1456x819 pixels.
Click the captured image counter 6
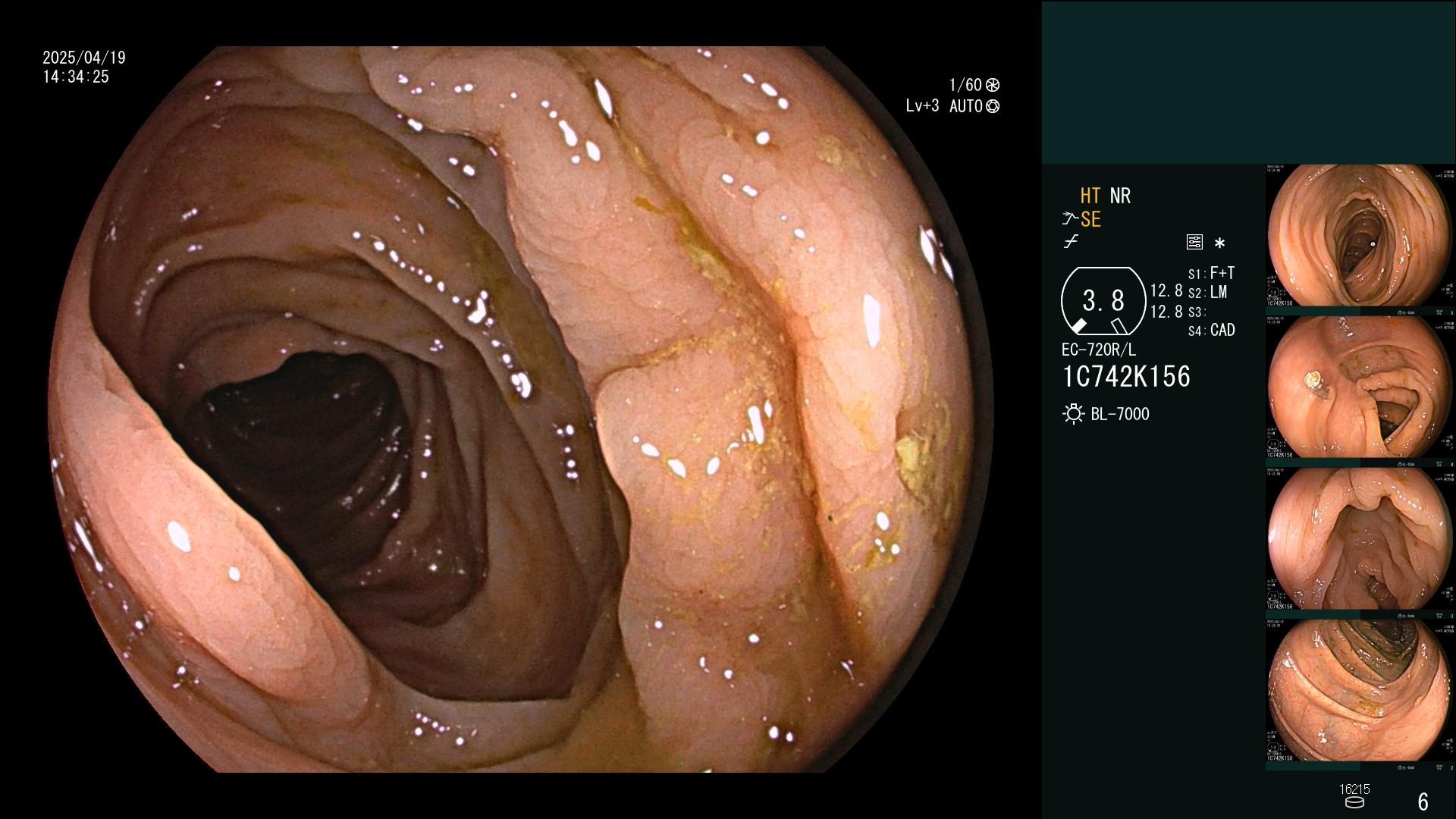tap(1423, 802)
